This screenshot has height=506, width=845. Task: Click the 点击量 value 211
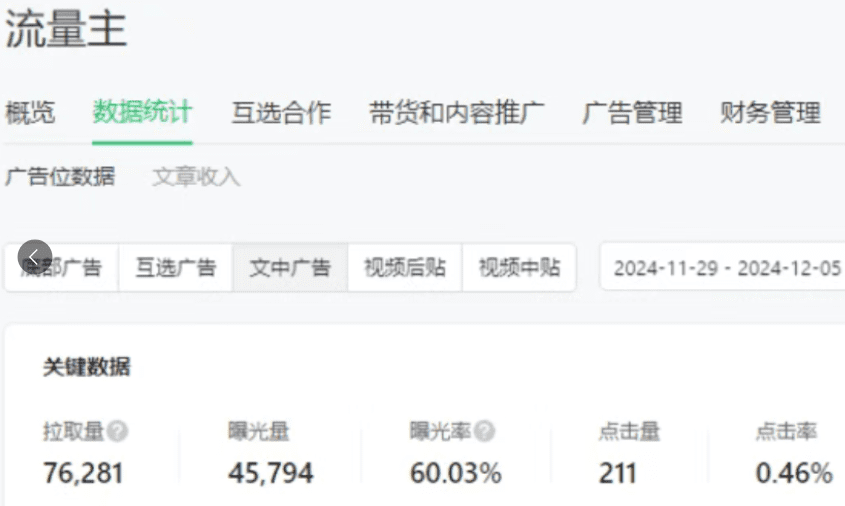point(617,472)
